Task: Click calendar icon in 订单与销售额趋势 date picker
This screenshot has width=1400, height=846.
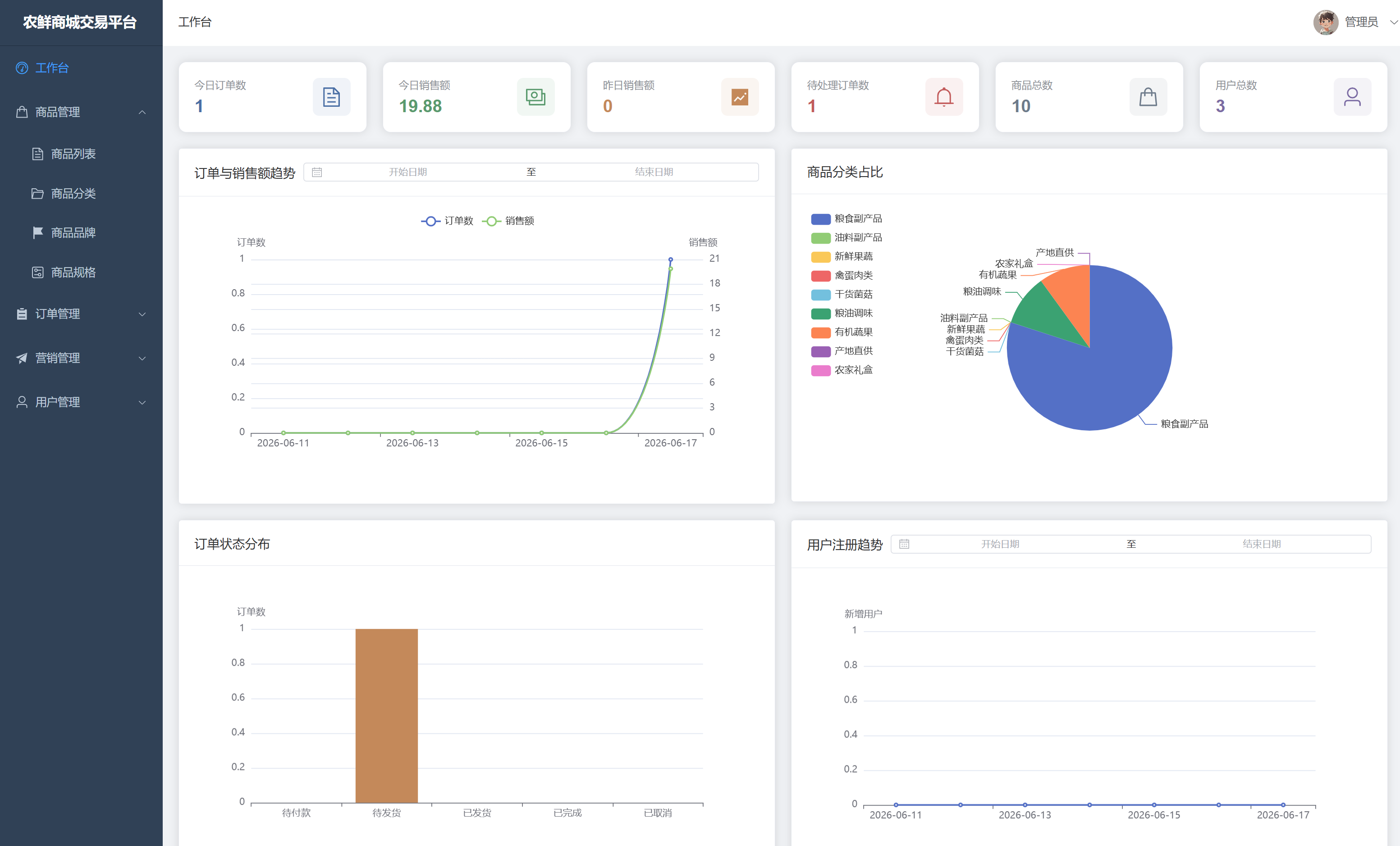Action: [317, 172]
